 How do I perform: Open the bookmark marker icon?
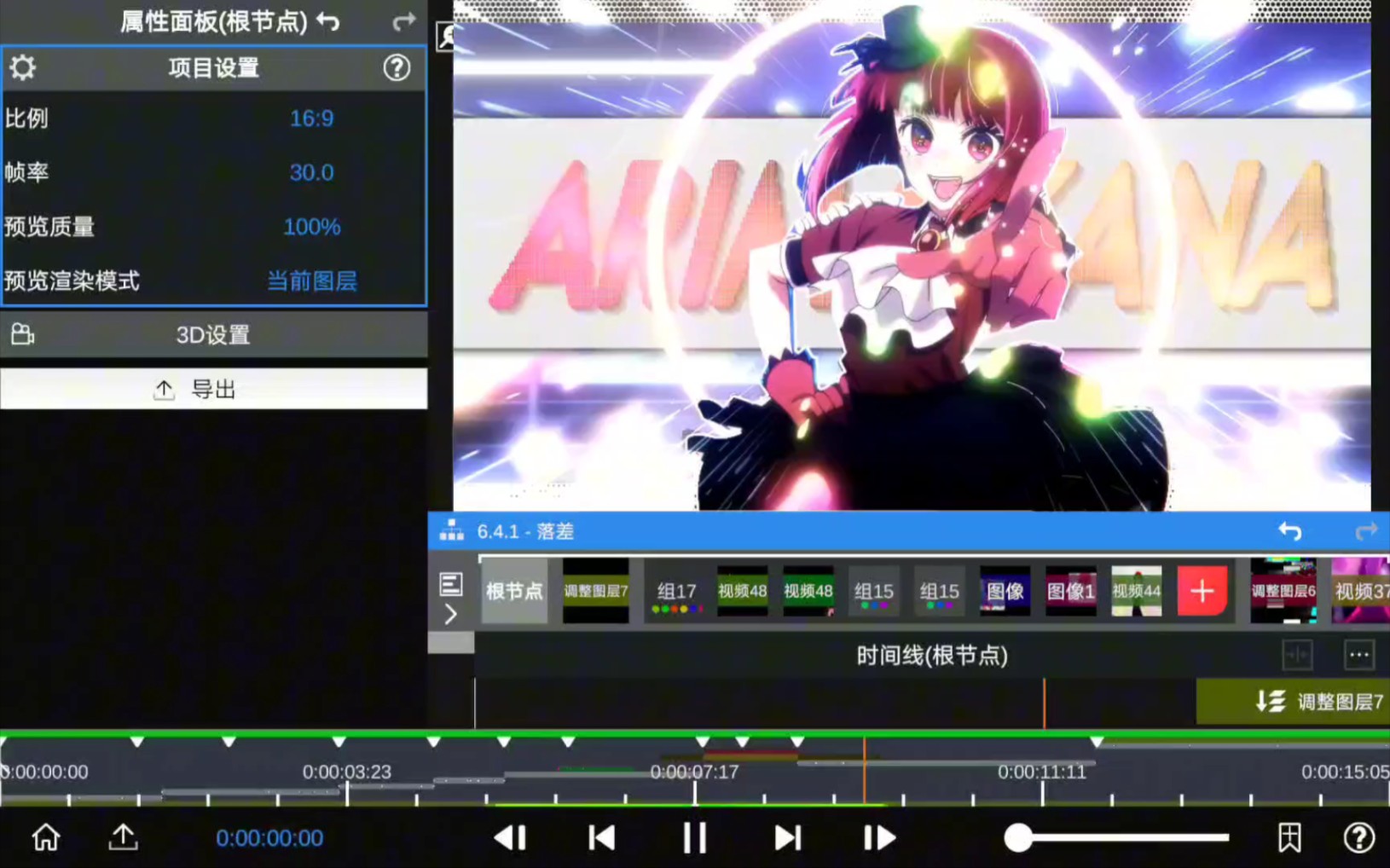click(1289, 838)
